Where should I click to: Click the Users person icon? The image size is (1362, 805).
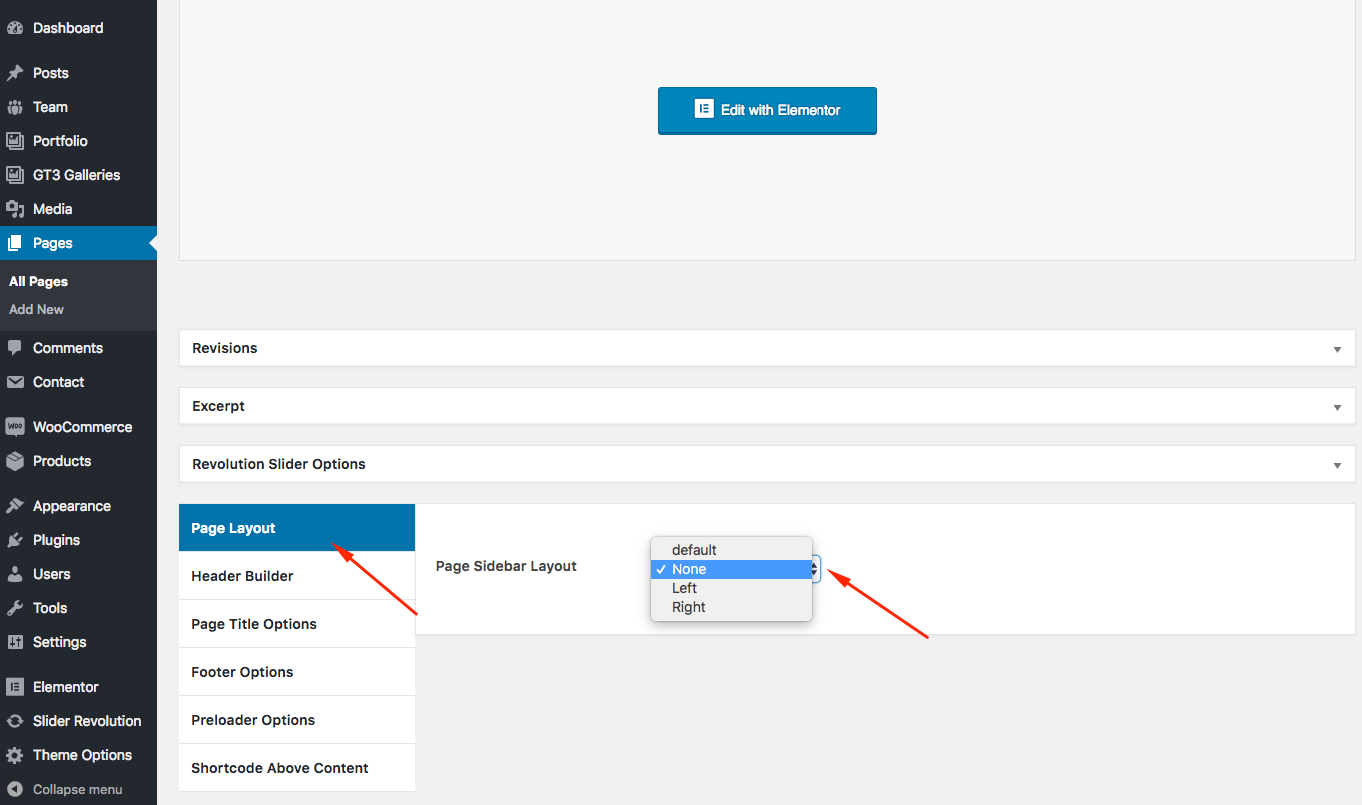coord(15,574)
